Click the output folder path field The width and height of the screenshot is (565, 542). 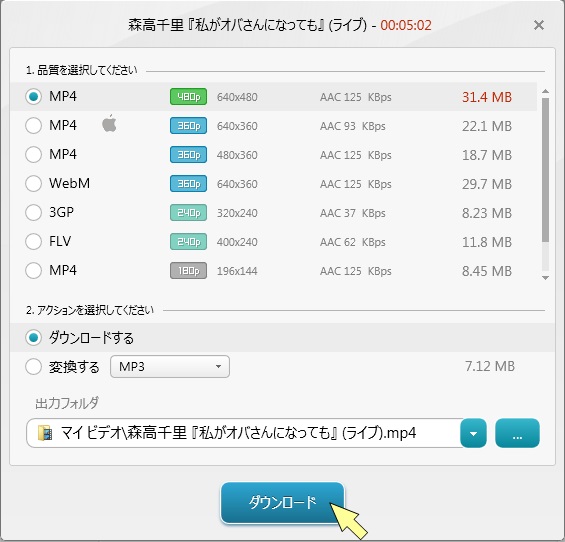point(244,433)
